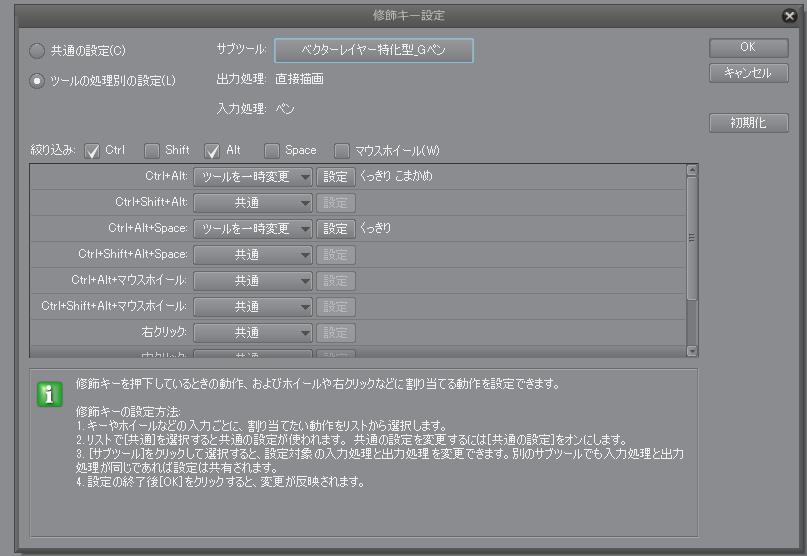The height and width of the screenshot is (556, 807).
Task: Select the ツールの処理別の設定(L) radio button
Action: [x=37, y=81]
